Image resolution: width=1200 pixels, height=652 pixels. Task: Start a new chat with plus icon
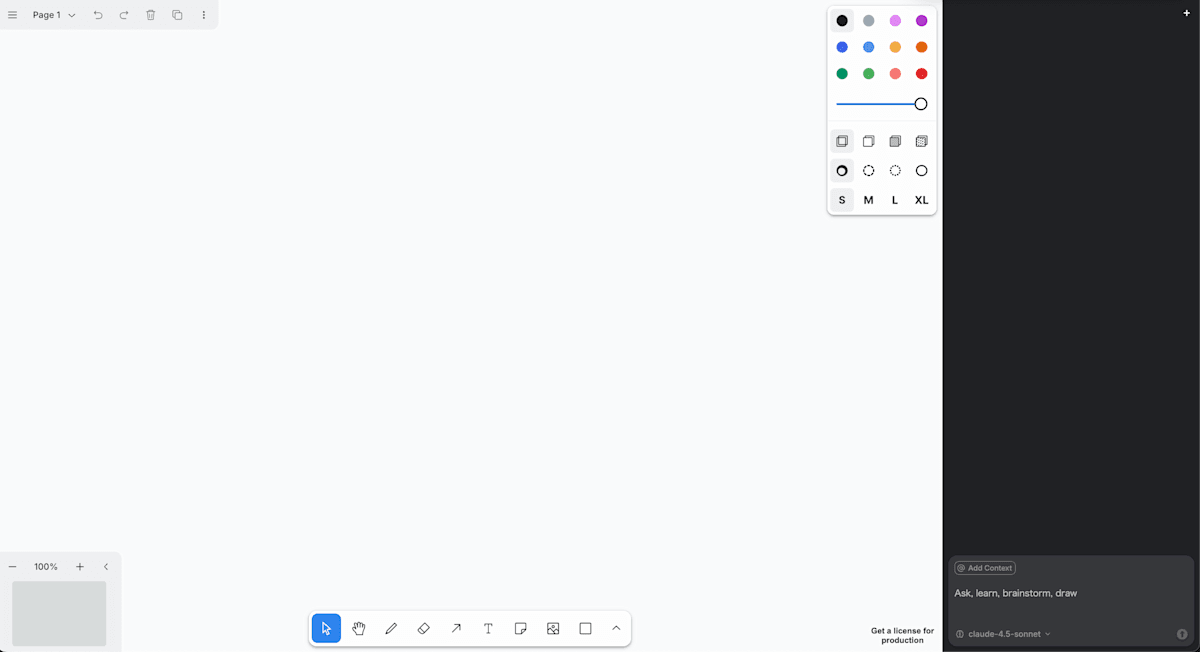[x=1186, y=13]
